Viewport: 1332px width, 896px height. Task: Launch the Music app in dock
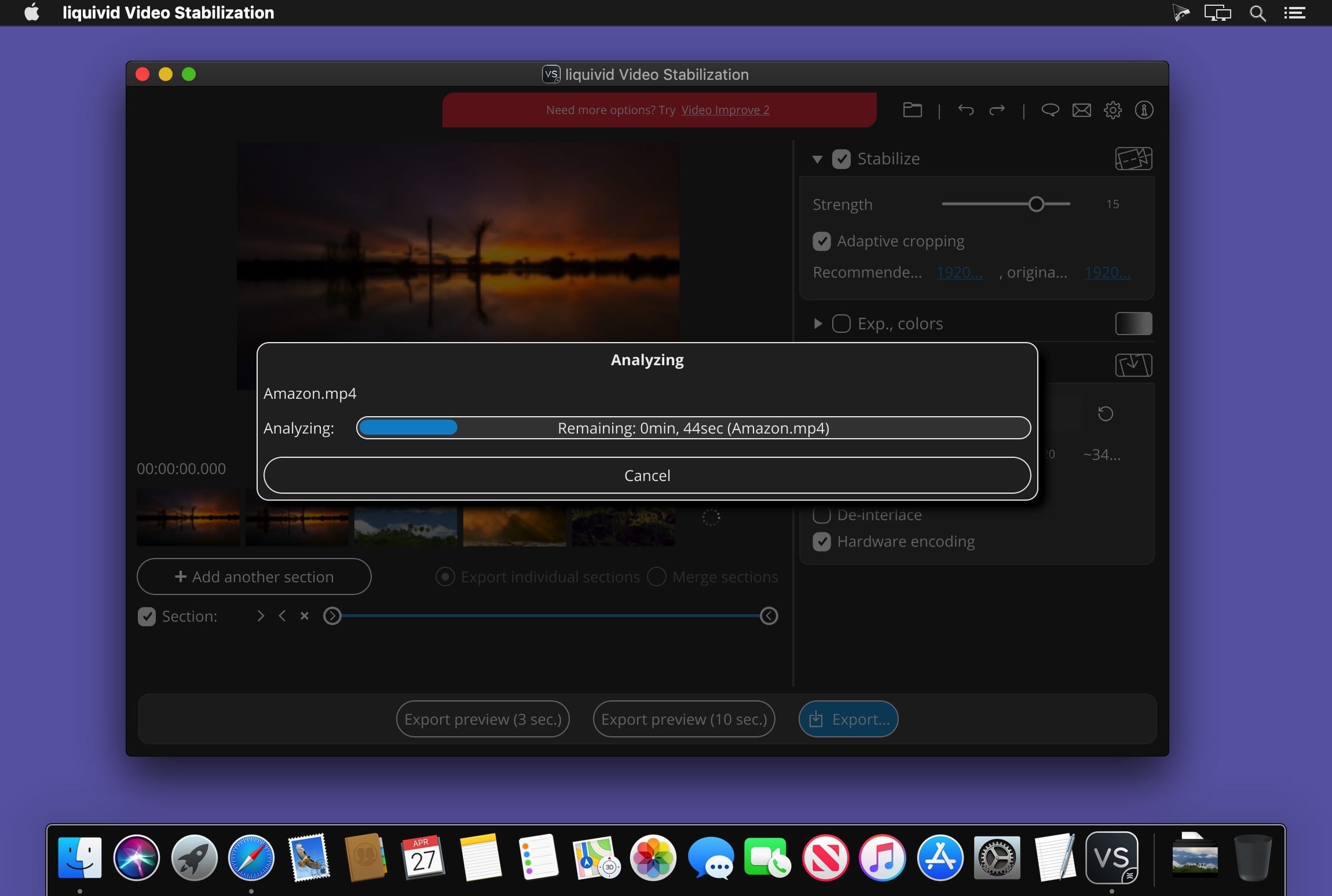tap(882, 857)
